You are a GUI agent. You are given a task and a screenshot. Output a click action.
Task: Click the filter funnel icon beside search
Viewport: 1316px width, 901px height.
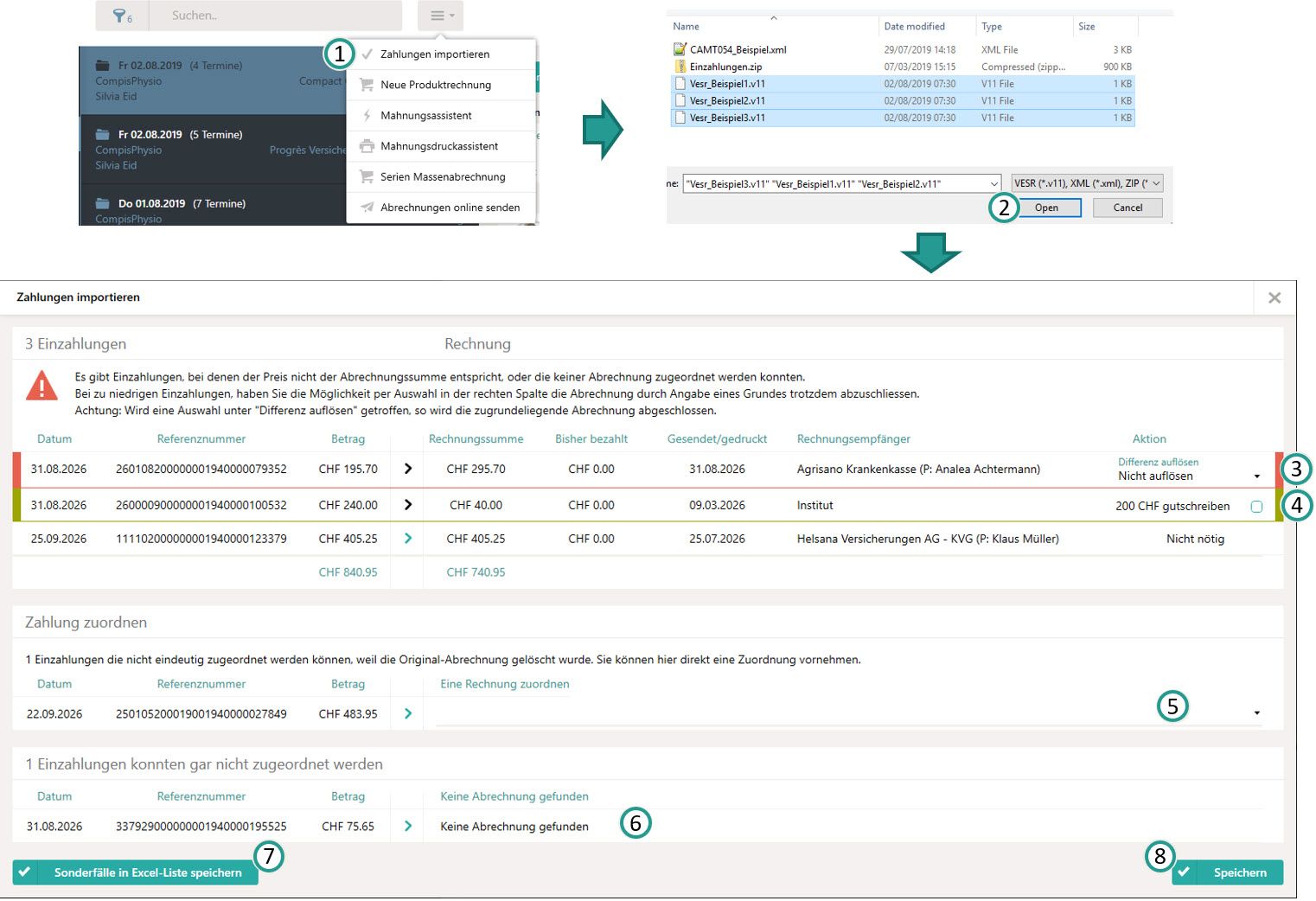122,16
